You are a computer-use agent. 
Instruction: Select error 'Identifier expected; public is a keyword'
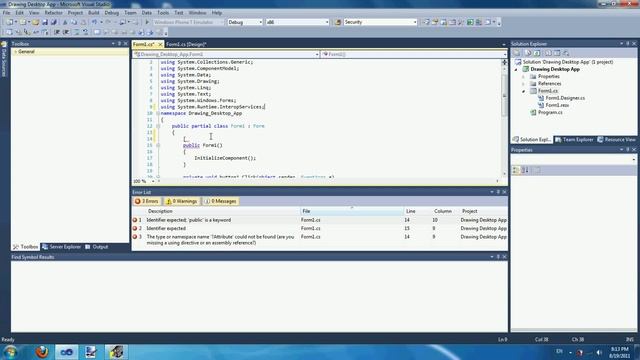(x=320, y=220)
